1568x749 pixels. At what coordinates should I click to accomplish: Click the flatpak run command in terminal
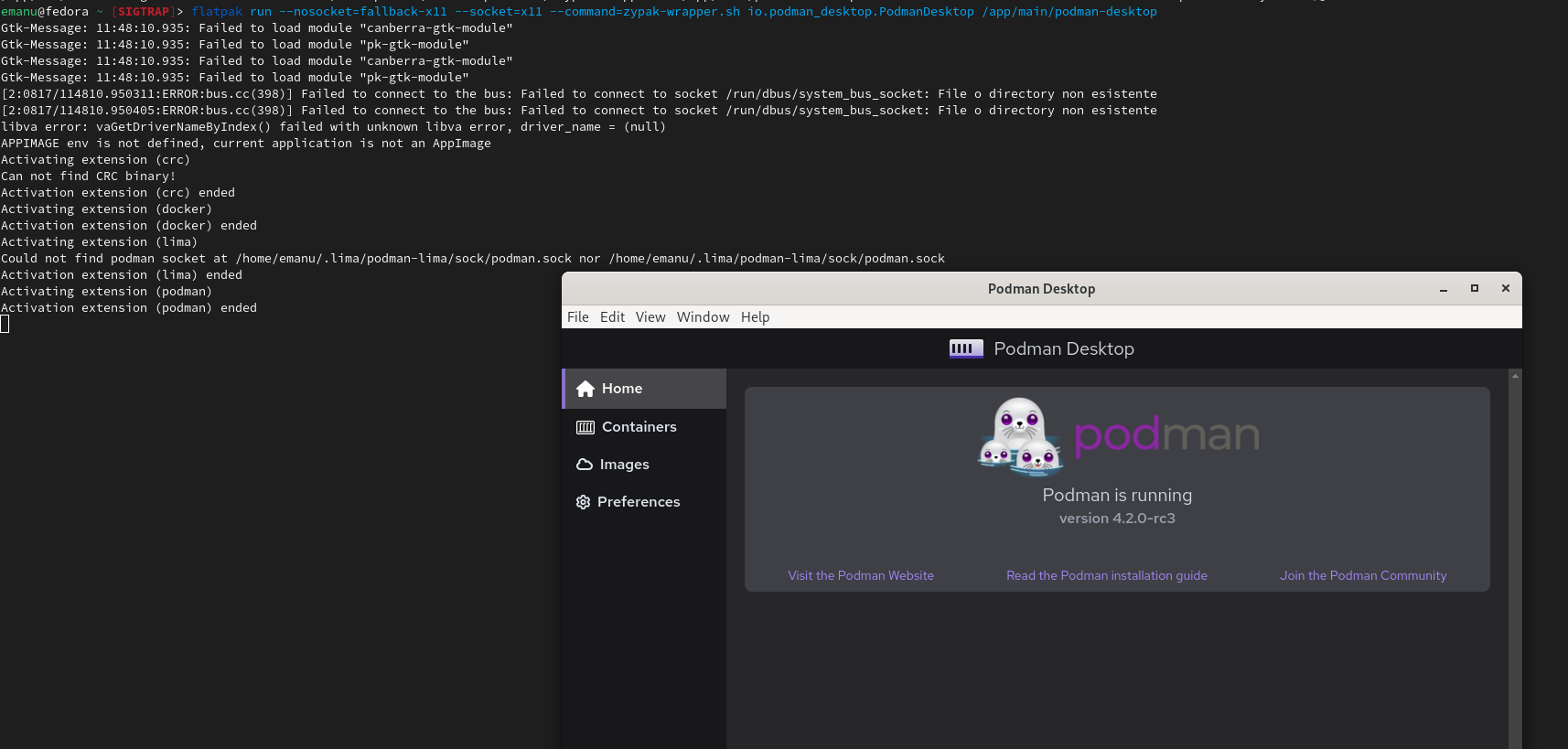coord(674,12)
